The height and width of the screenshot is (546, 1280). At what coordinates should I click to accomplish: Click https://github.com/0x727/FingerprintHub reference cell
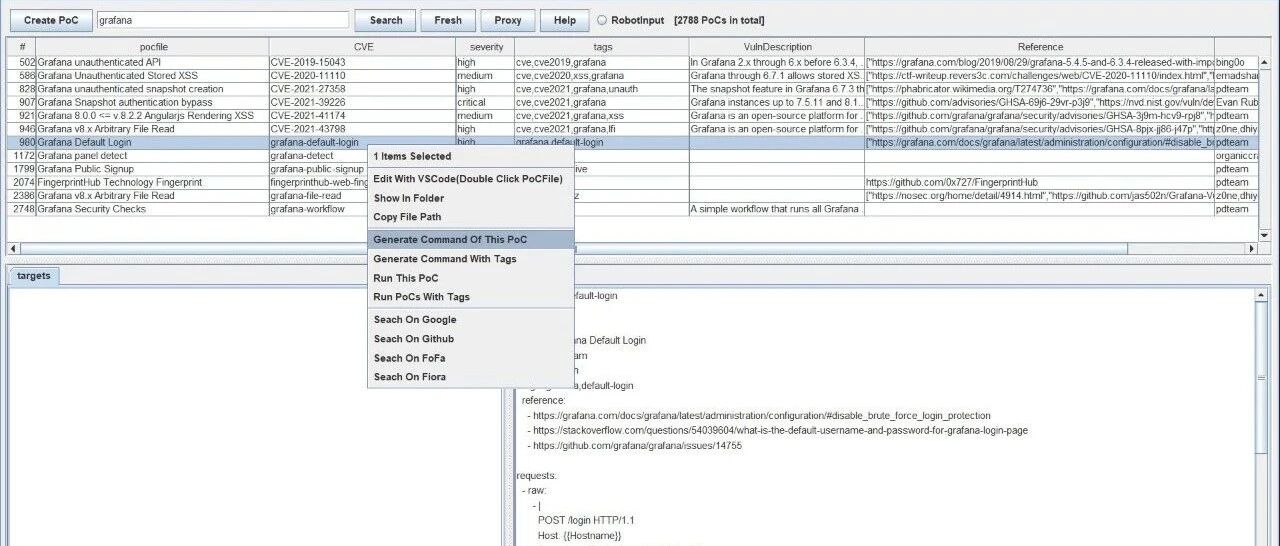coord(1040,183)
